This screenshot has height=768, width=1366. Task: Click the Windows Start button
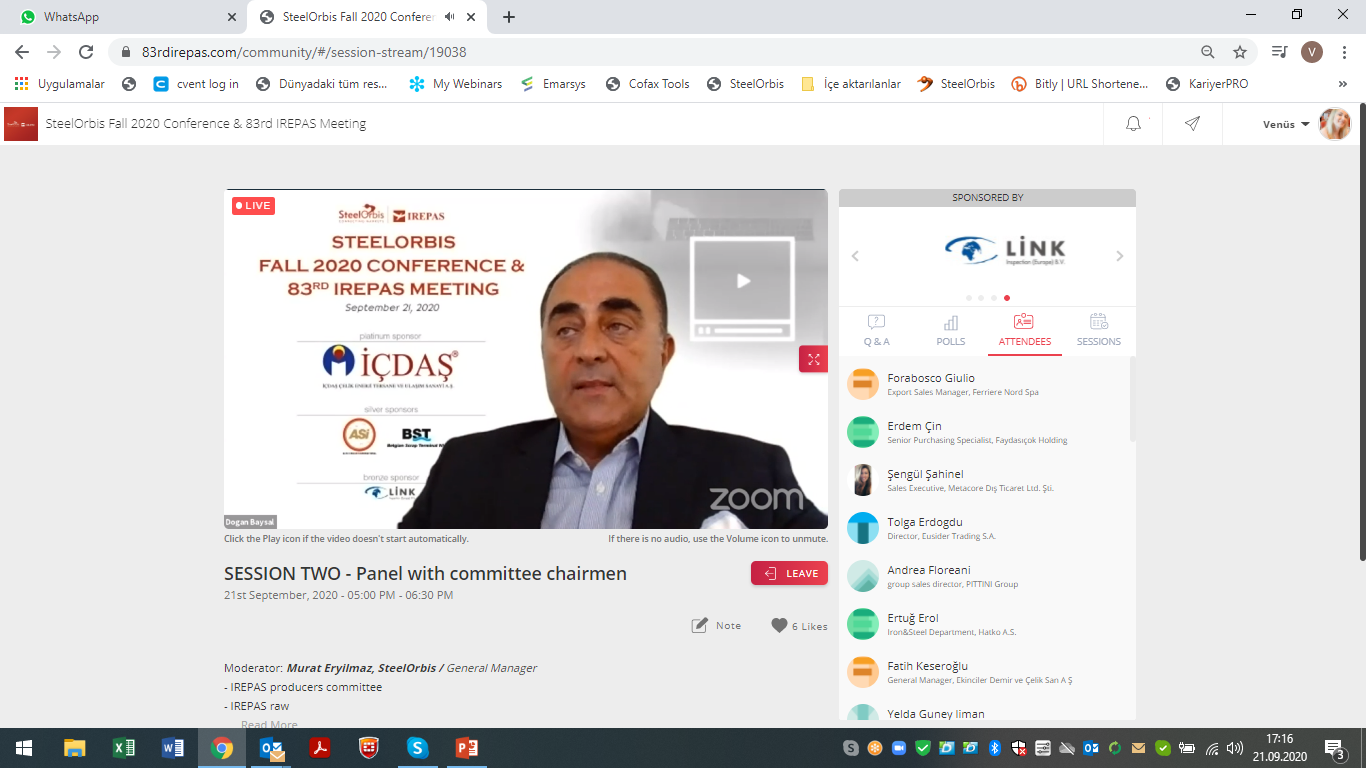pyautogui.click(x=24, y=748)
